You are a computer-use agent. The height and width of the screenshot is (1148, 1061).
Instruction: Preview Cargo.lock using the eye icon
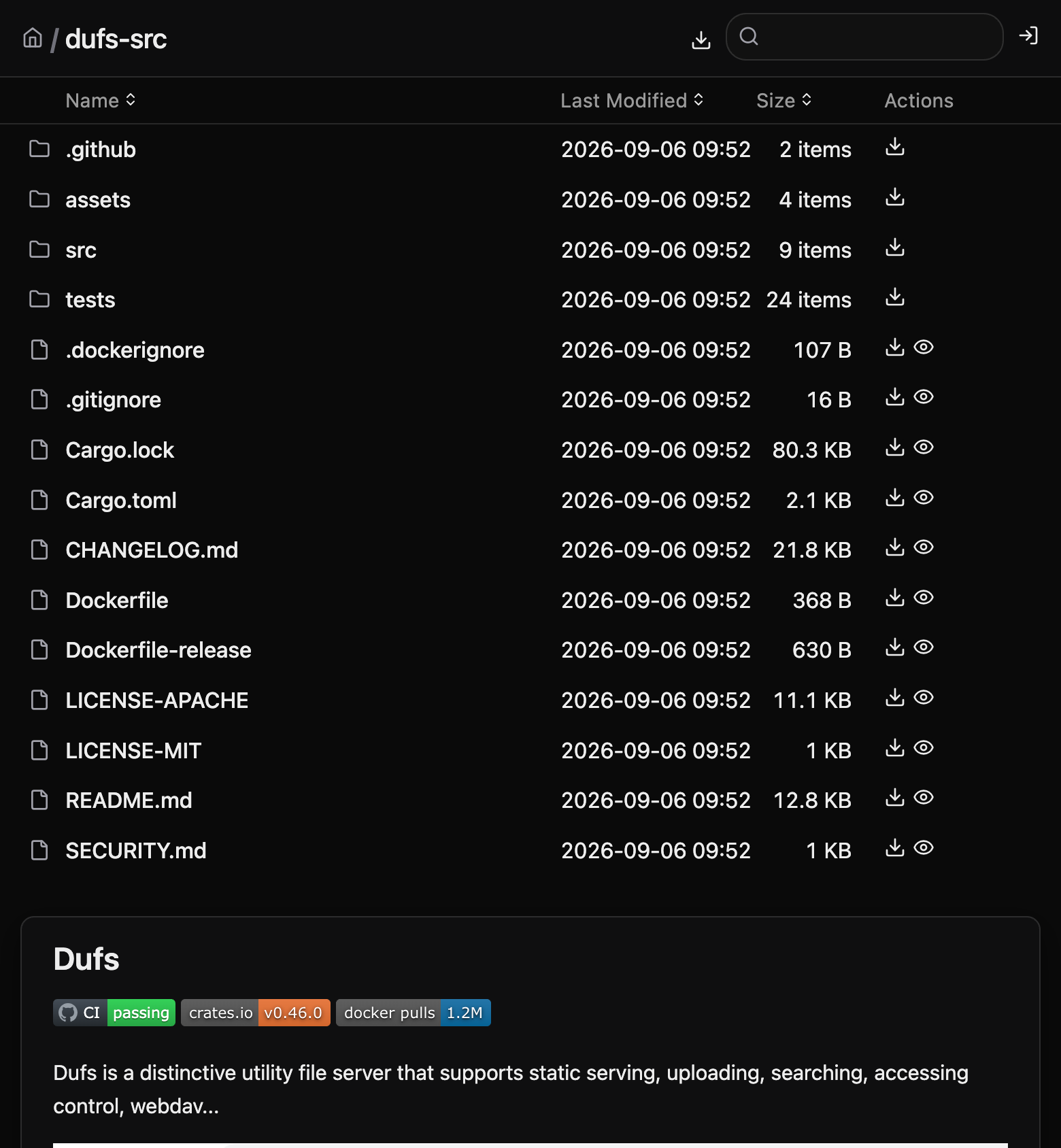pos(924,448)
